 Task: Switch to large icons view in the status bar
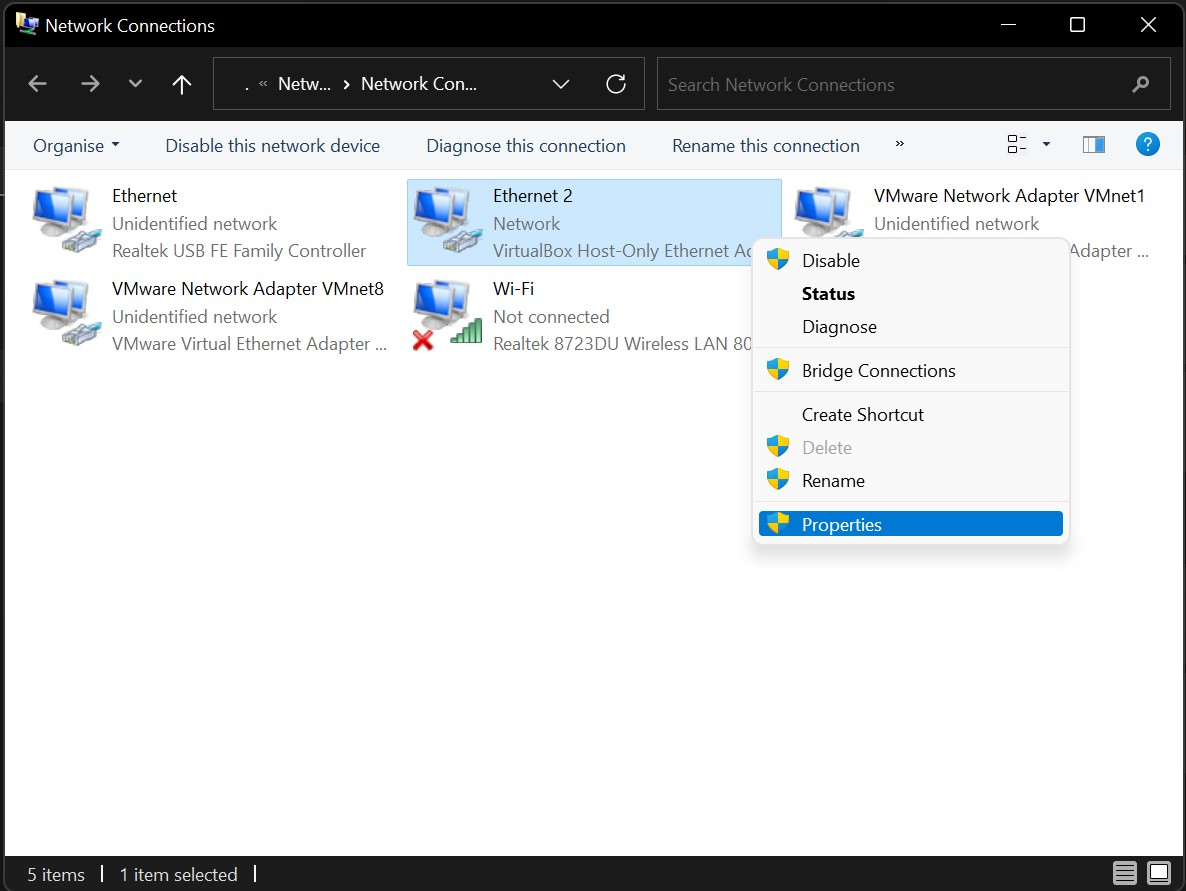tap(1159, 873)
